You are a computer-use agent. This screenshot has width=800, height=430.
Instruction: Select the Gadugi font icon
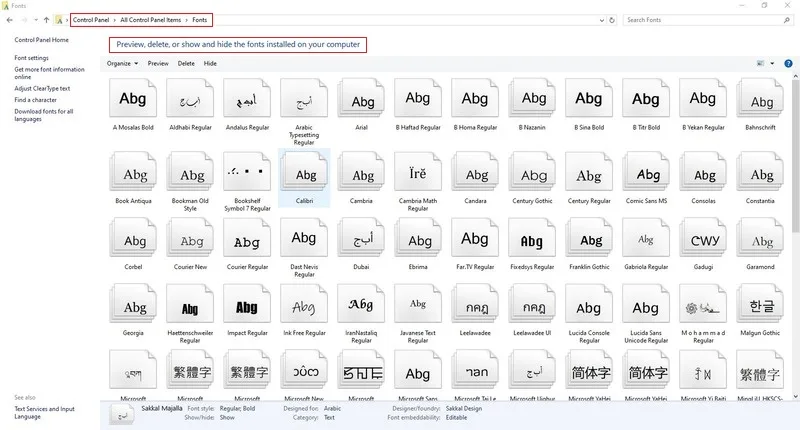(703, 238)
